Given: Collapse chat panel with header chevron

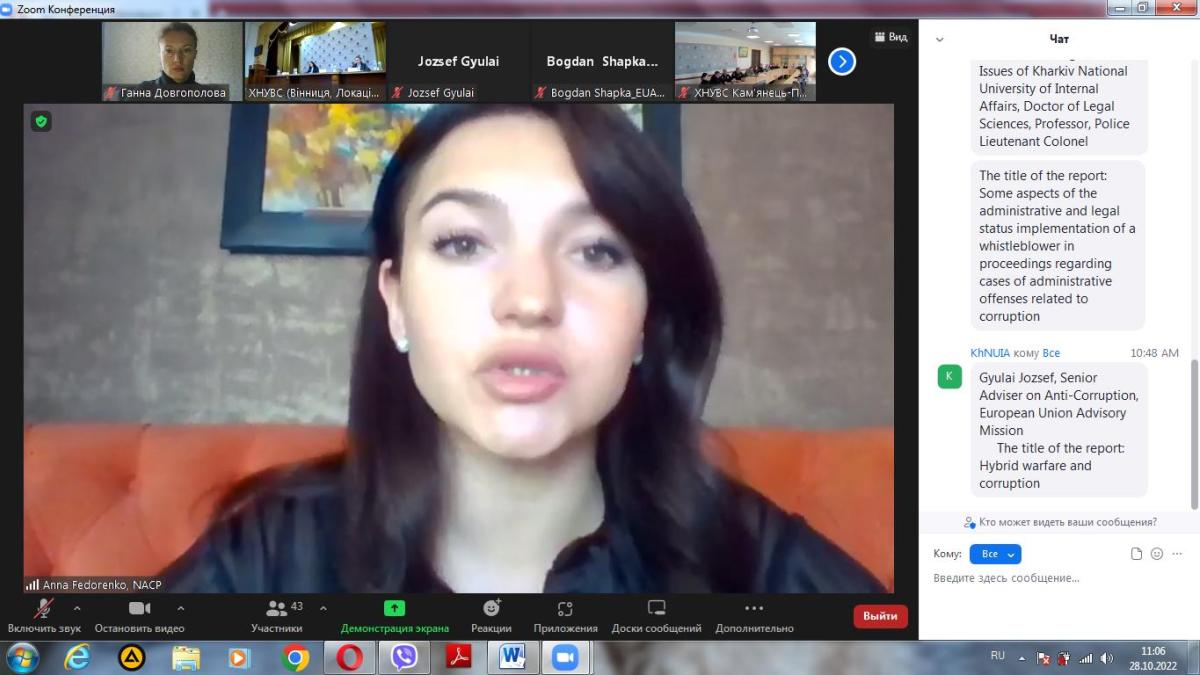Looking at the screenshot, I should [x=939, y=40].
